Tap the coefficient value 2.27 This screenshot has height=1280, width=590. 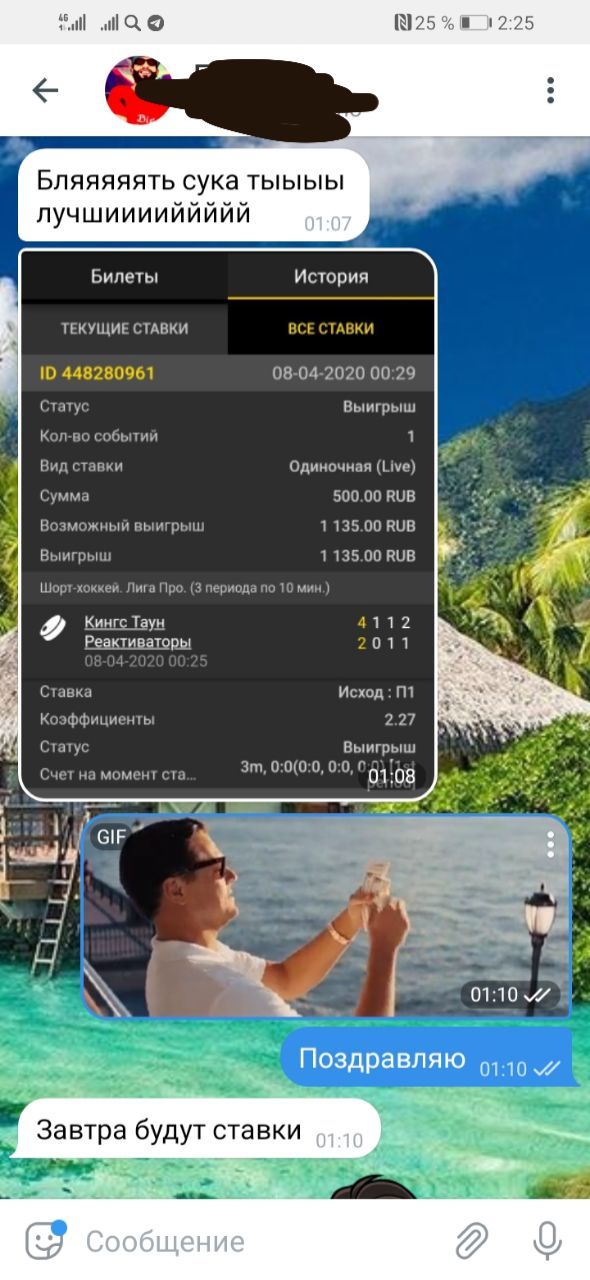tap(400, 719)
